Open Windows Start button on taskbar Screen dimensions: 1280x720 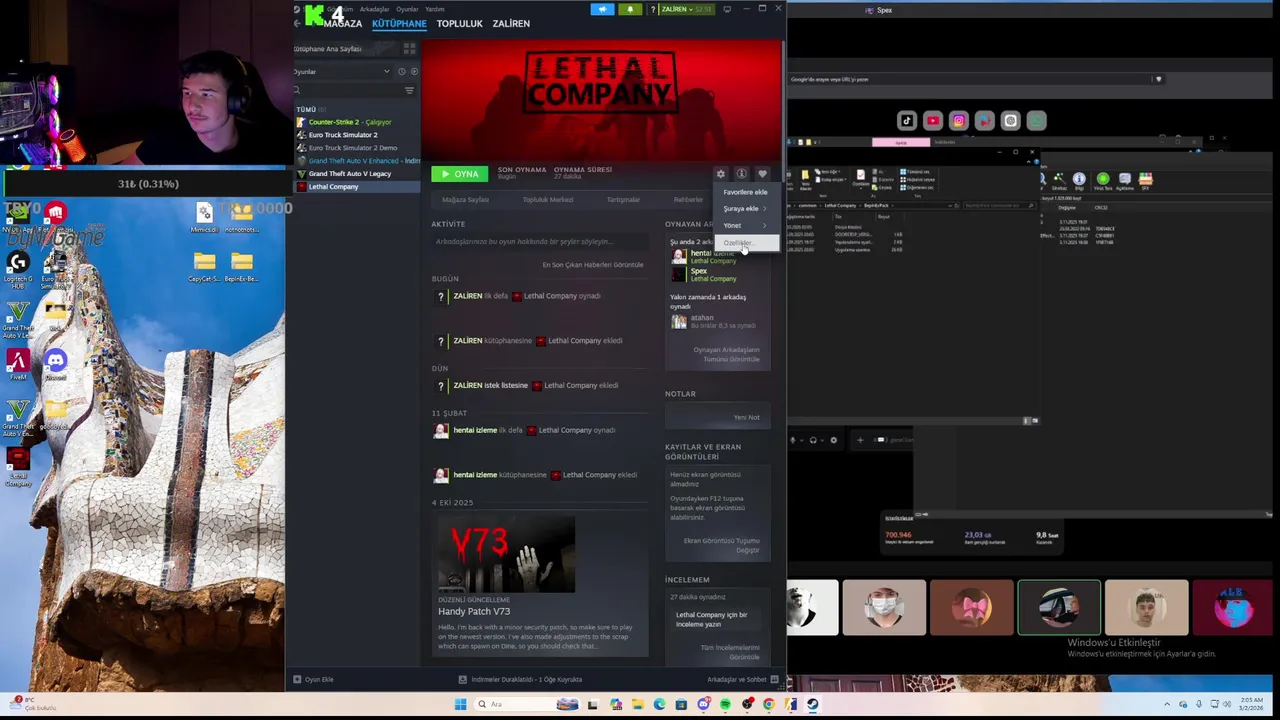pyautogui.click(x=460, y=704)
